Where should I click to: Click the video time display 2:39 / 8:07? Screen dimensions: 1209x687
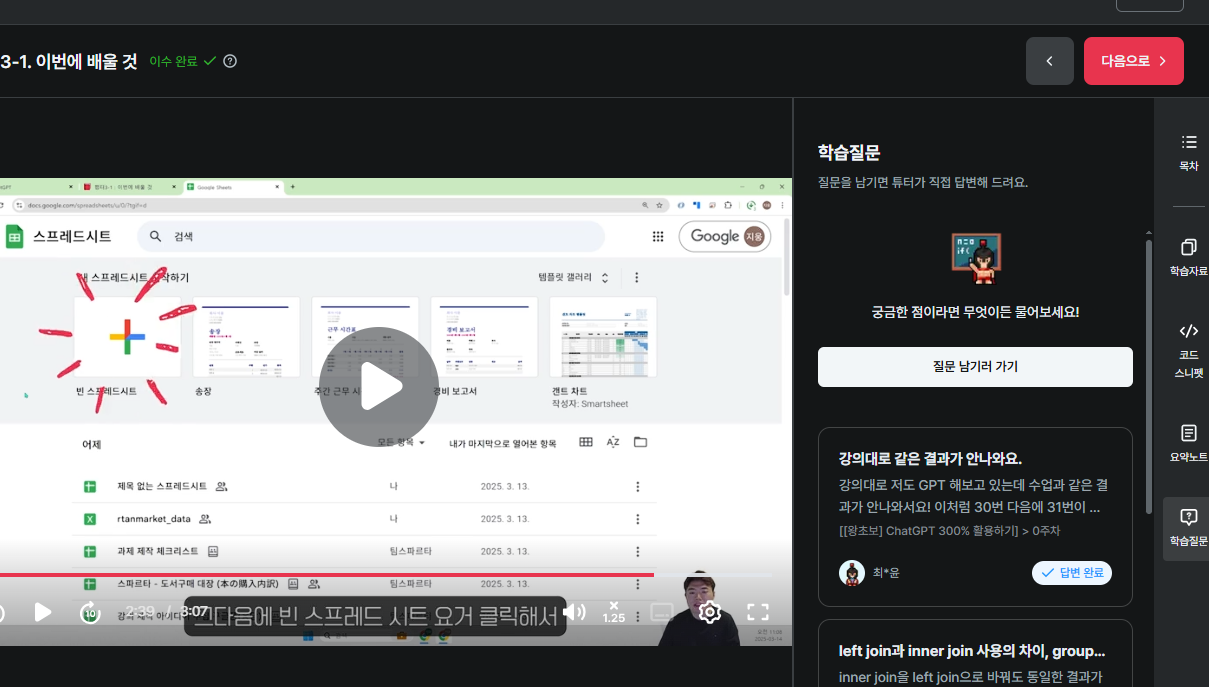coord(167,612)
